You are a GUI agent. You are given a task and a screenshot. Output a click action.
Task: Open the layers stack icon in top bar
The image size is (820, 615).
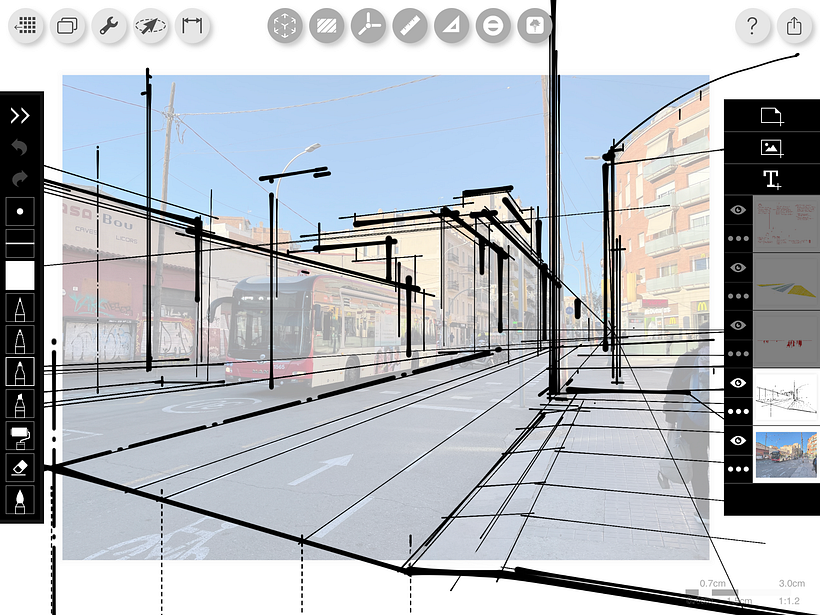click(67, 25)
